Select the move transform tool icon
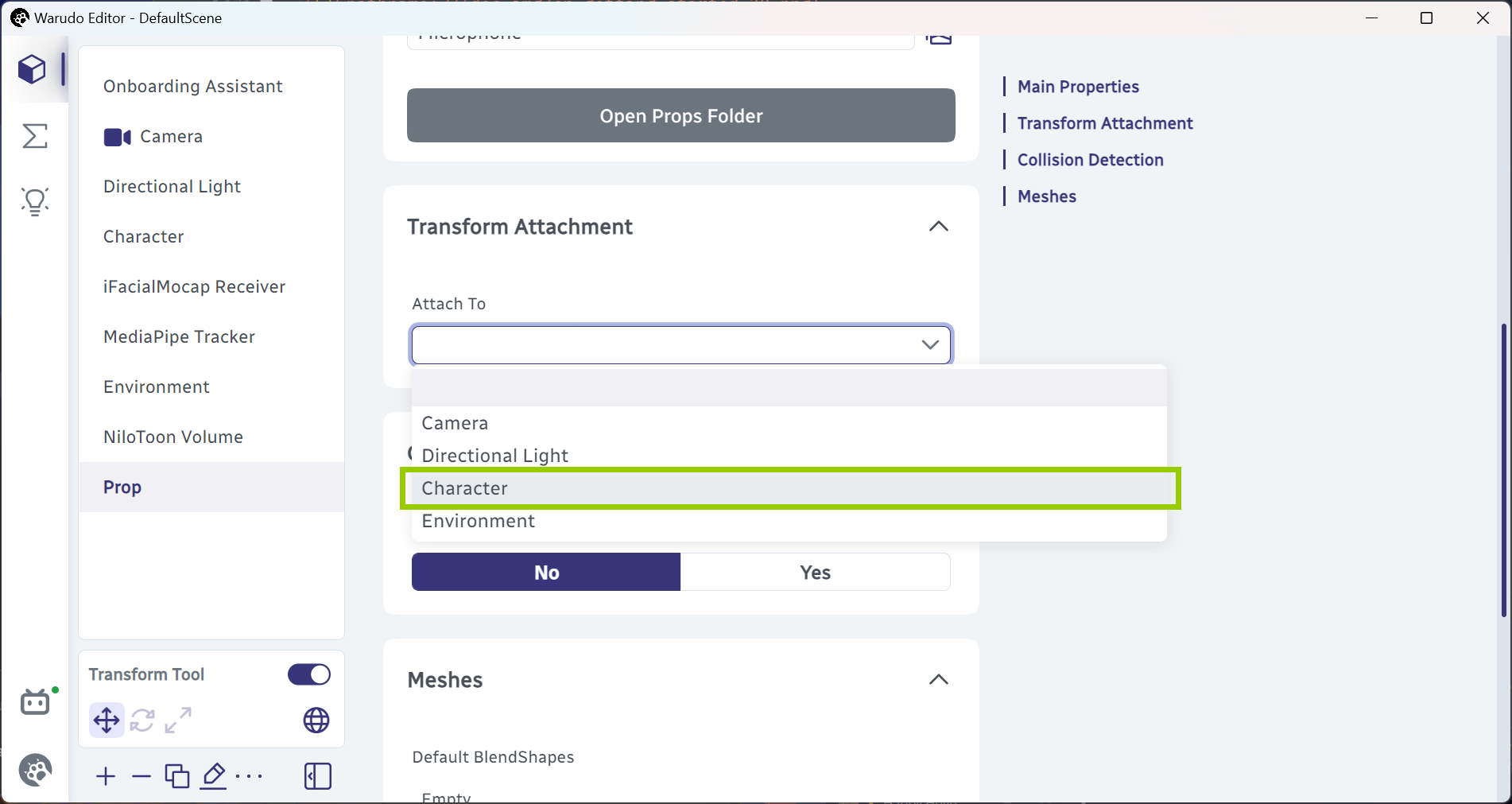1512x804 pixels. coord(107,720)
